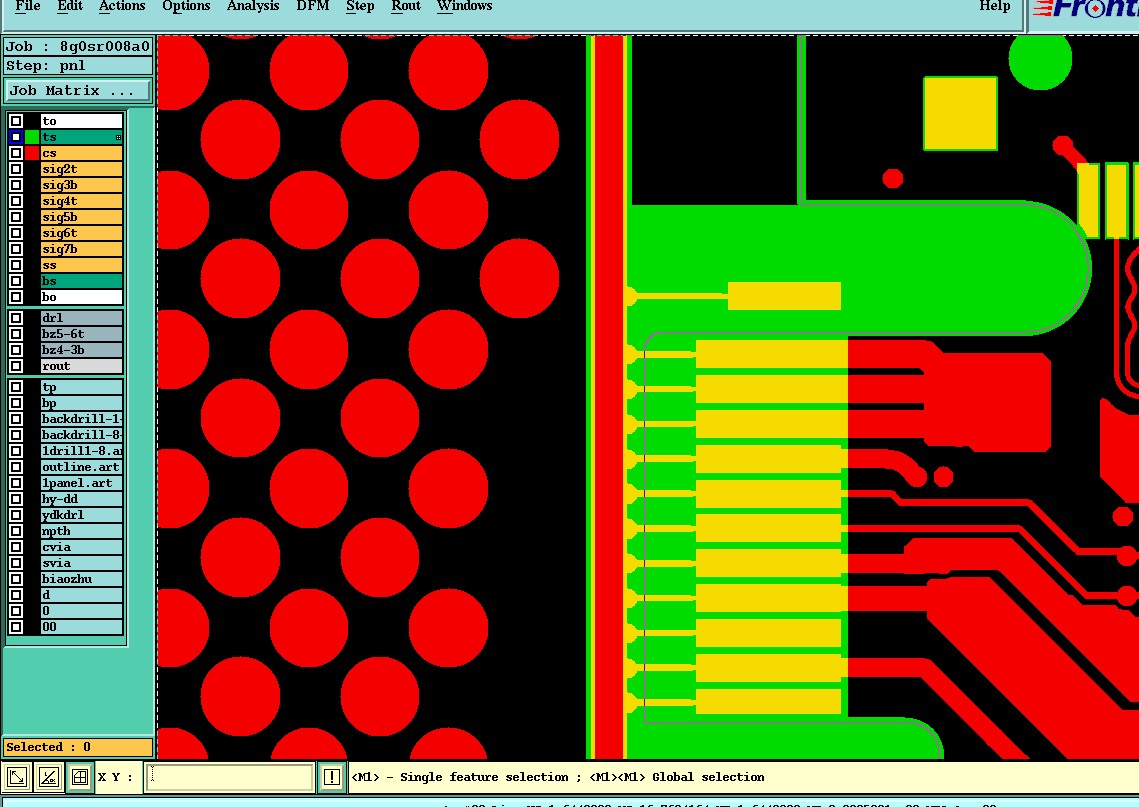The width and height of the screenshot is (1139, 807).
Task: Open the Help menu
Action: (x=994, y=7)
